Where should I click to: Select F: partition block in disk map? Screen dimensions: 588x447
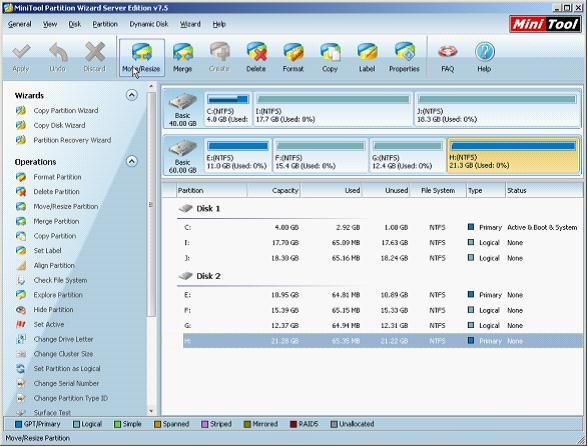tap(320, 156)
